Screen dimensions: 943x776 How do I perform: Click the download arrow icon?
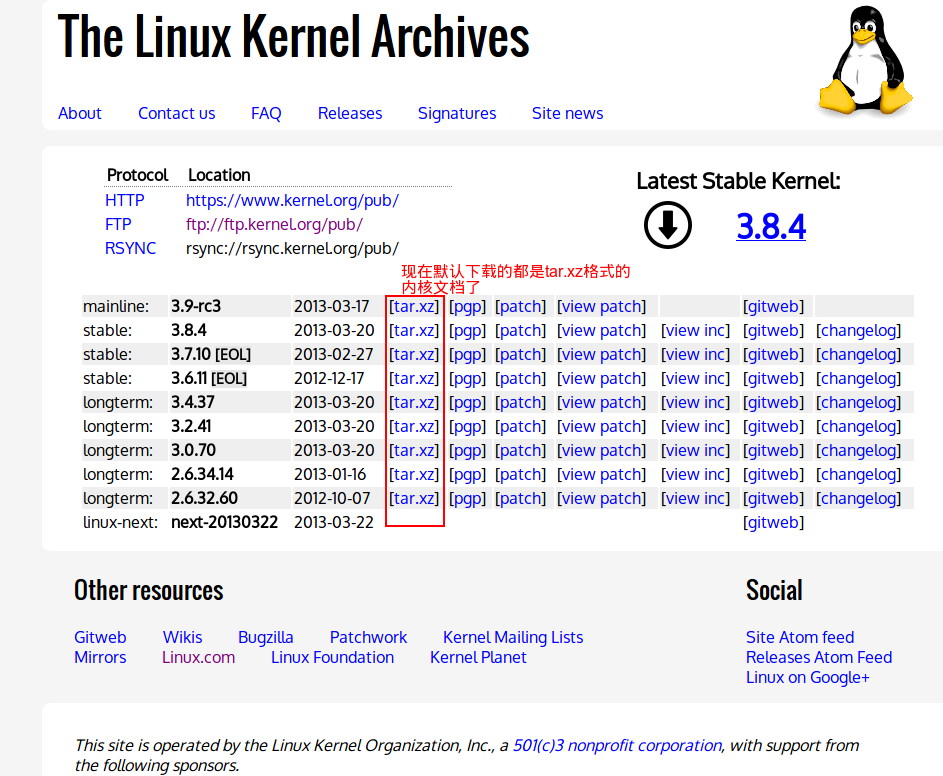coord(667,226)
